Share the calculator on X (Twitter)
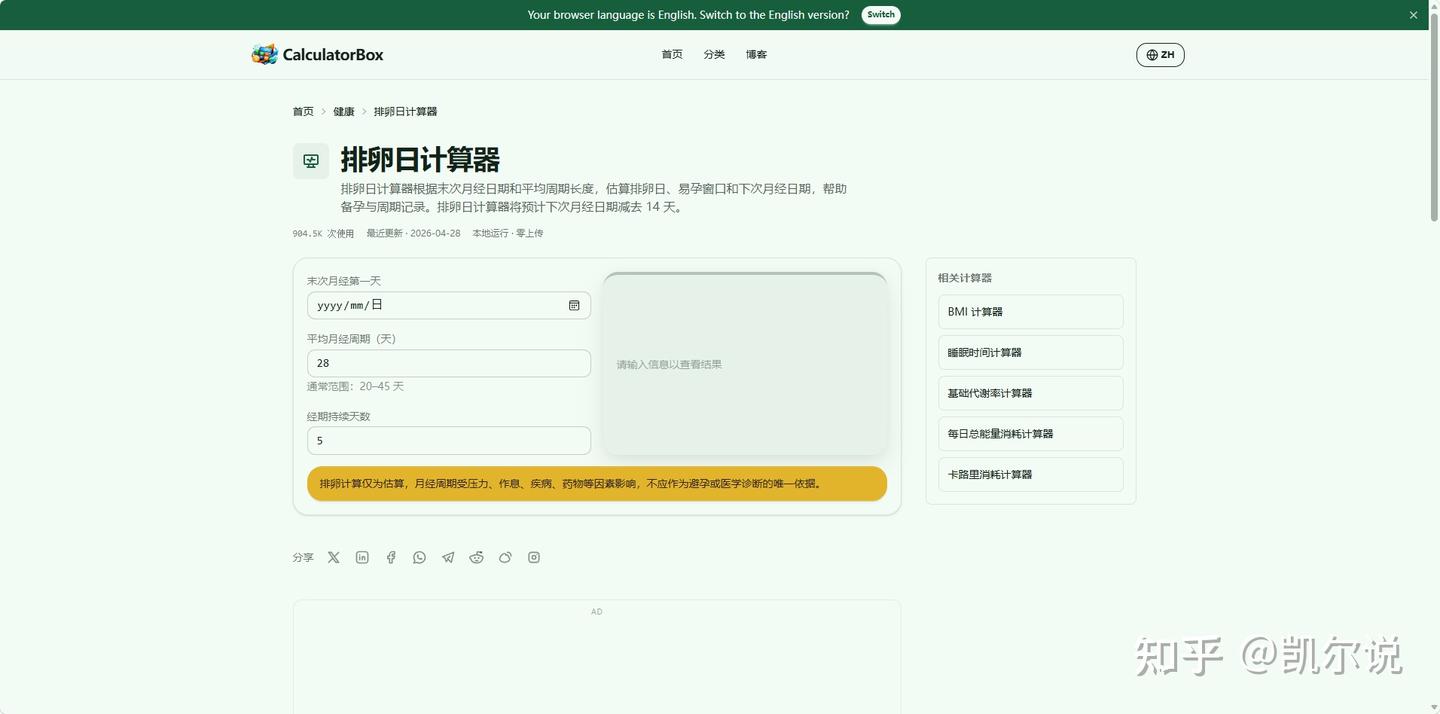 (334, 558)
